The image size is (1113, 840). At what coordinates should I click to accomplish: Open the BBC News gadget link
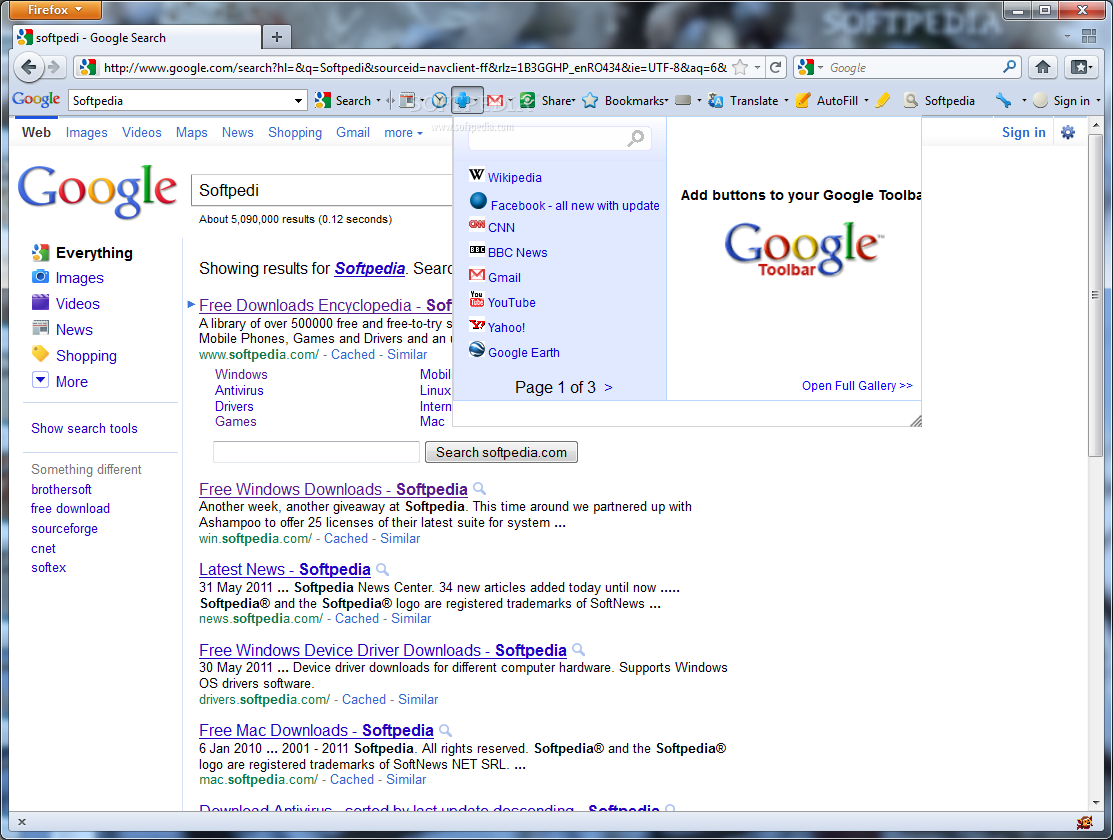coord(517,253)
